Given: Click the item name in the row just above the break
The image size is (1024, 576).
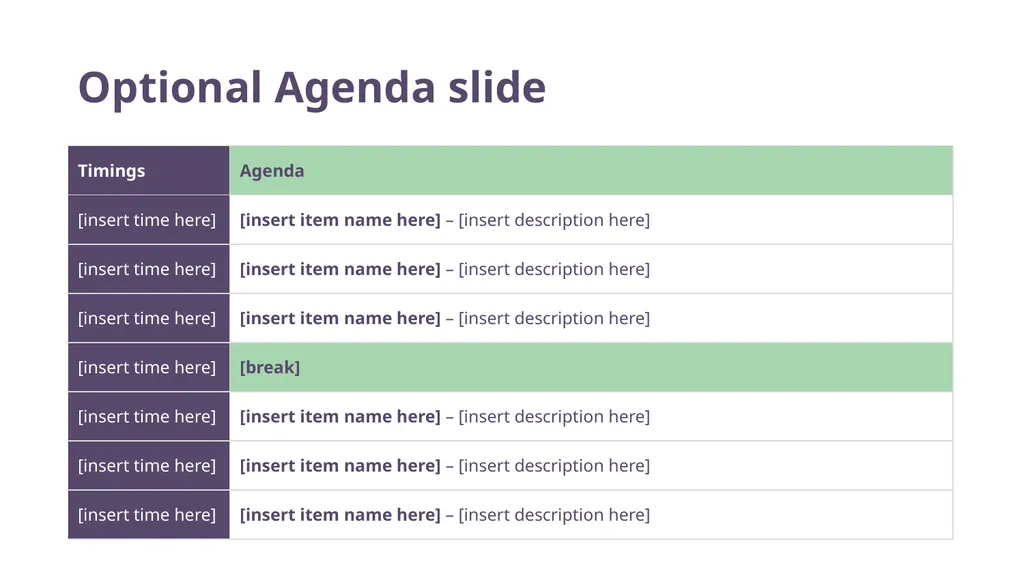Looking at the screenshot, I should 340,318.
